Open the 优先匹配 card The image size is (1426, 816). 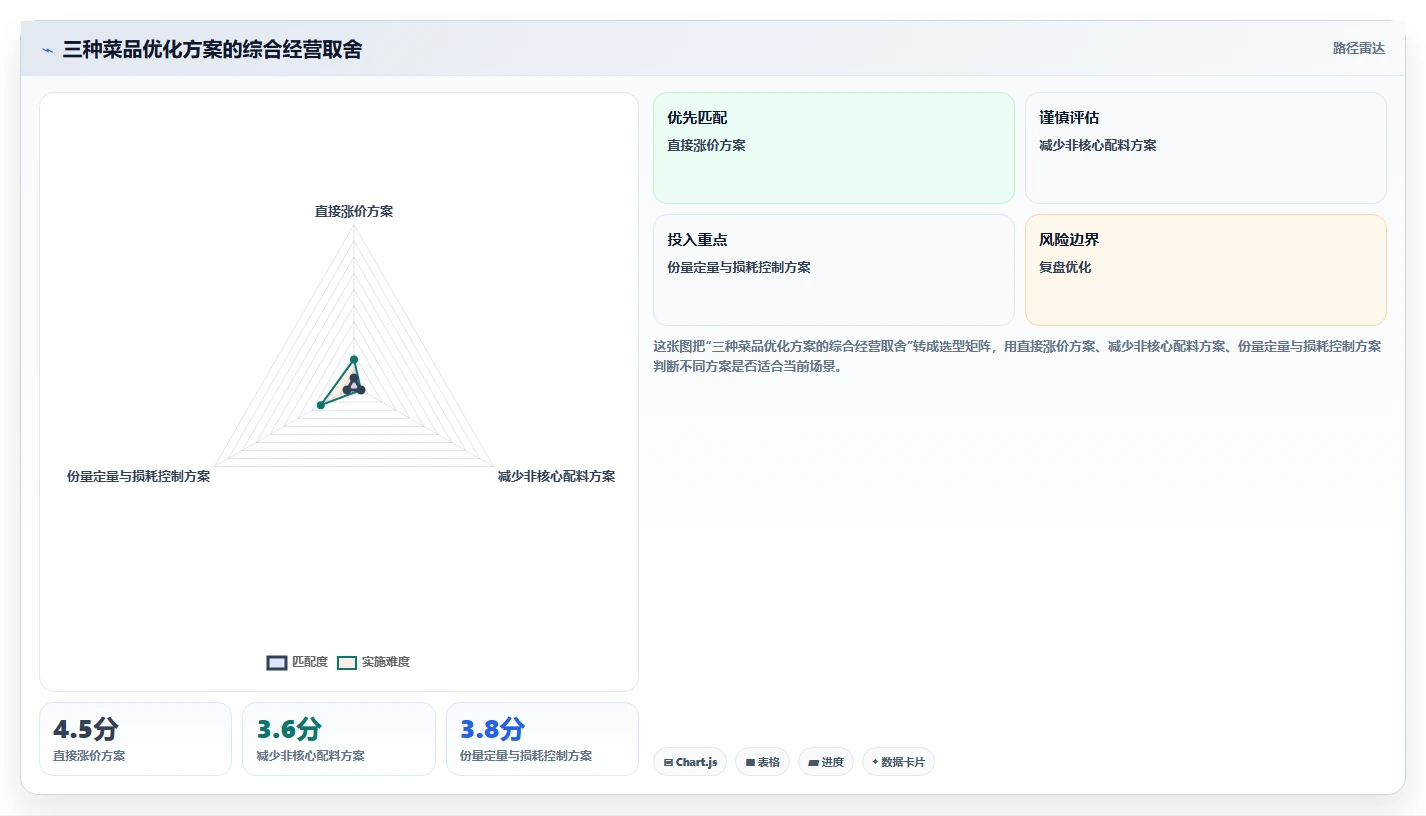834,148
